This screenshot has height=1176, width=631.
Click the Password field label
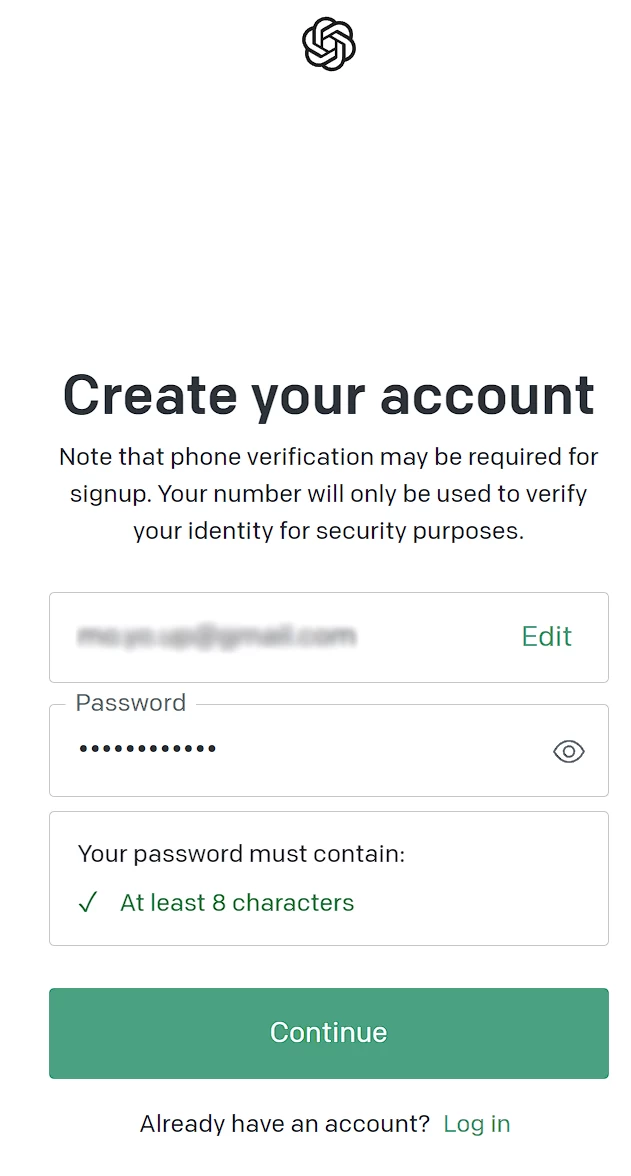coord(131,703)
